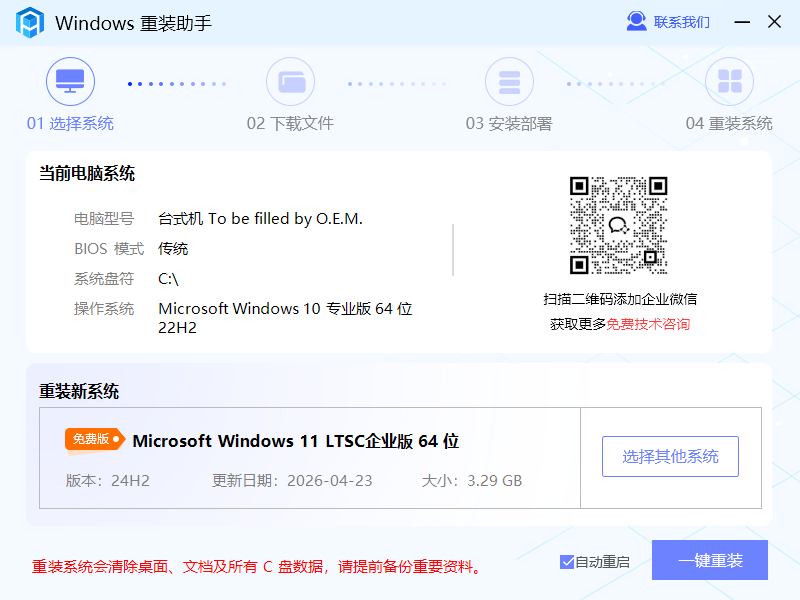Screen dimensions: 800x600
Task: Click the 更新日期: 2026-04-23 text
Action: click(292, 481)
